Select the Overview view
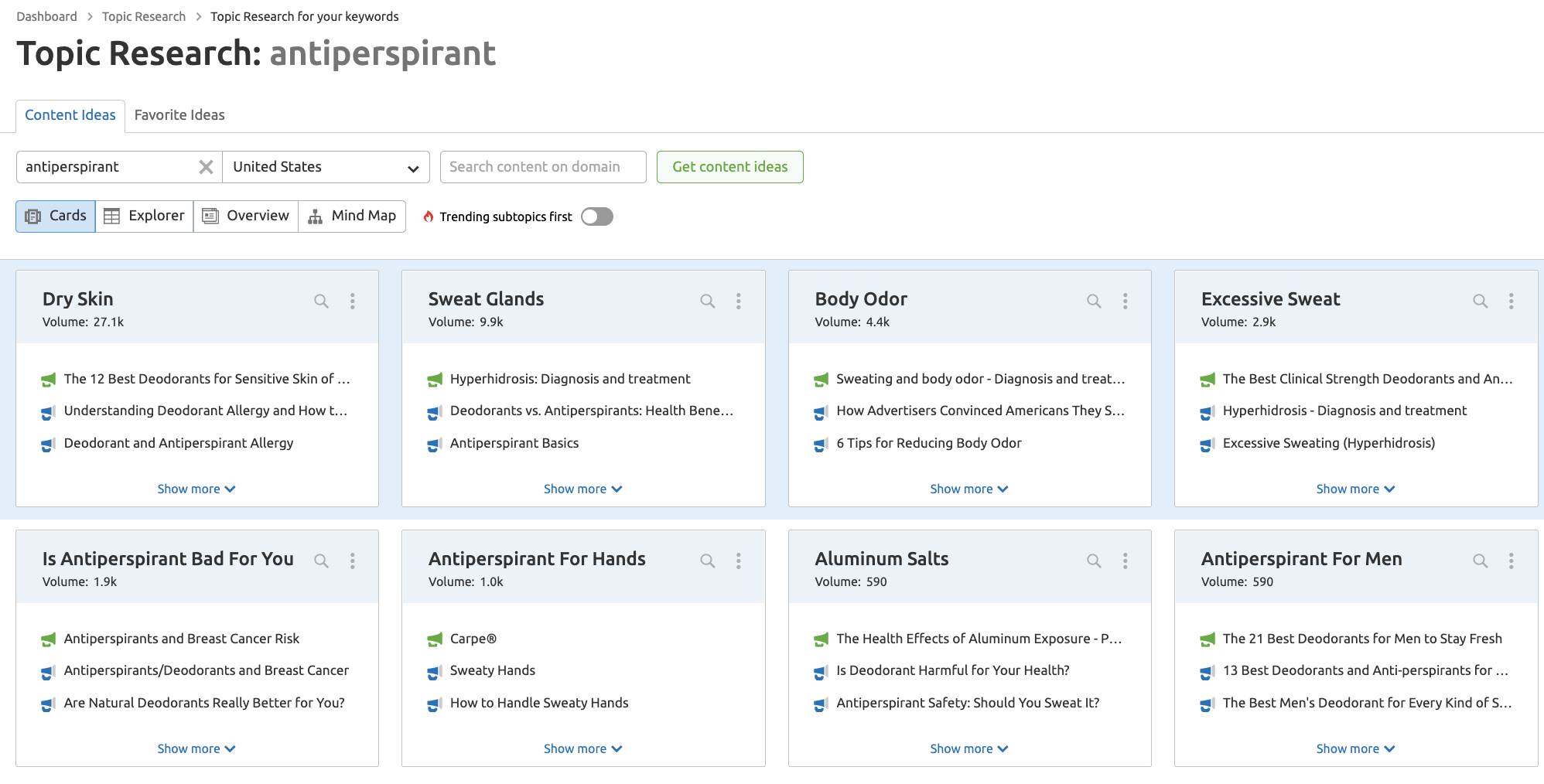Viewport: 1544px width, 784px height. (x=245, y=216)
